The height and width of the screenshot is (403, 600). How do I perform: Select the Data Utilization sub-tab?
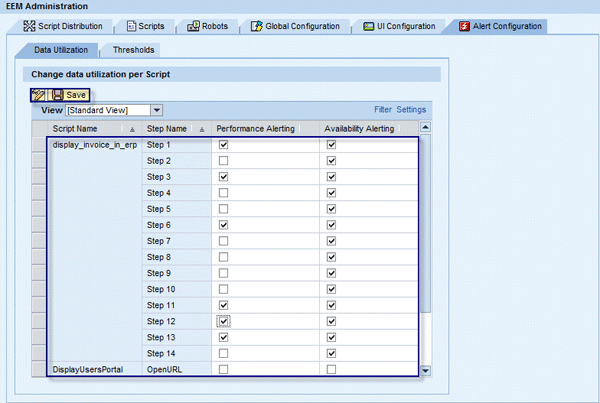coord(62,49)
